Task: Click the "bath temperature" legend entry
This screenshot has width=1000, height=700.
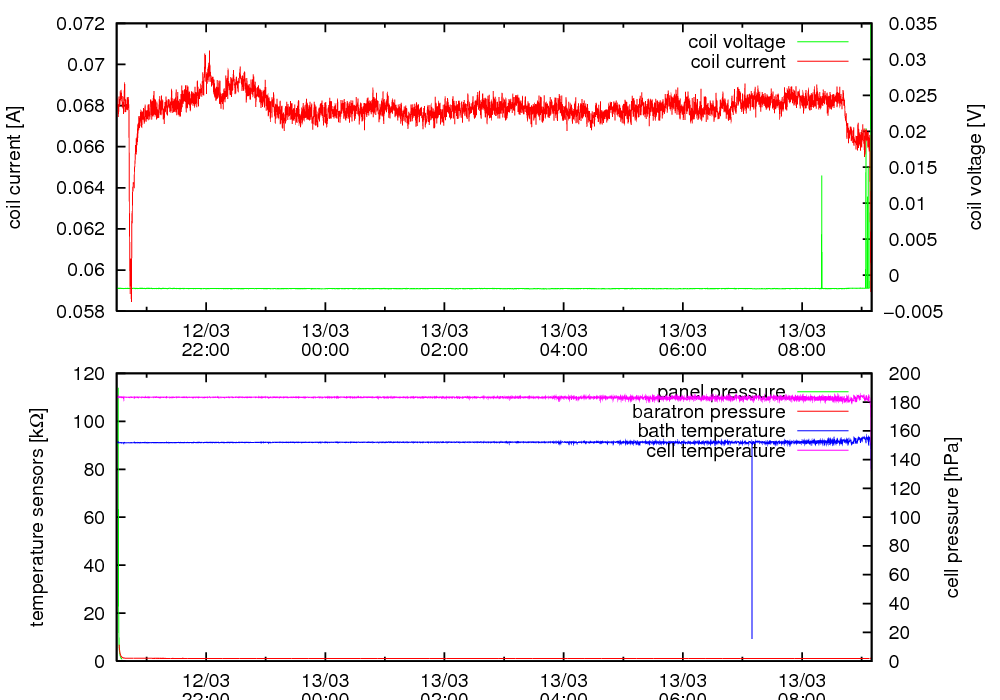Action: pos(711,431)
